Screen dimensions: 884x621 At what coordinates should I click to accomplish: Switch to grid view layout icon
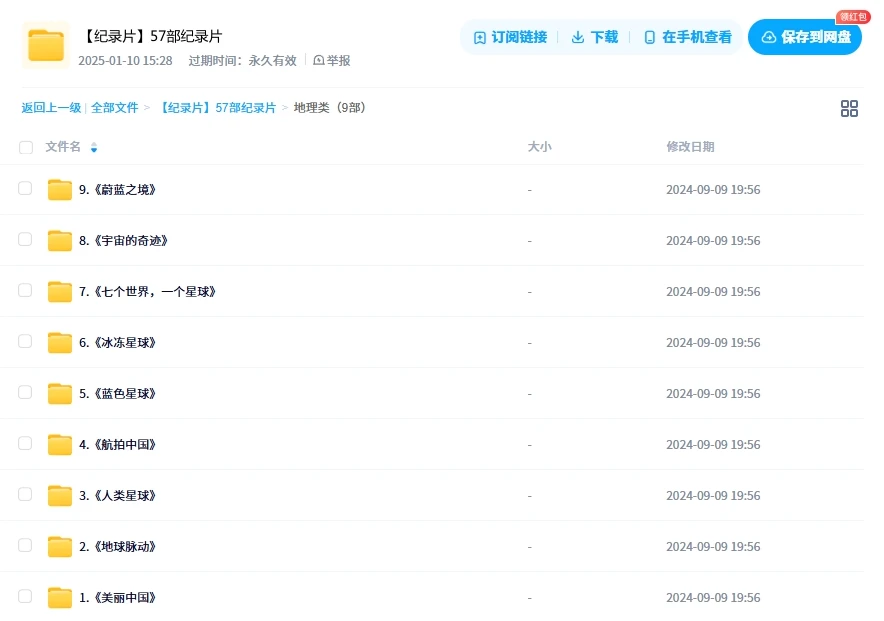click(x=849, y=108)
